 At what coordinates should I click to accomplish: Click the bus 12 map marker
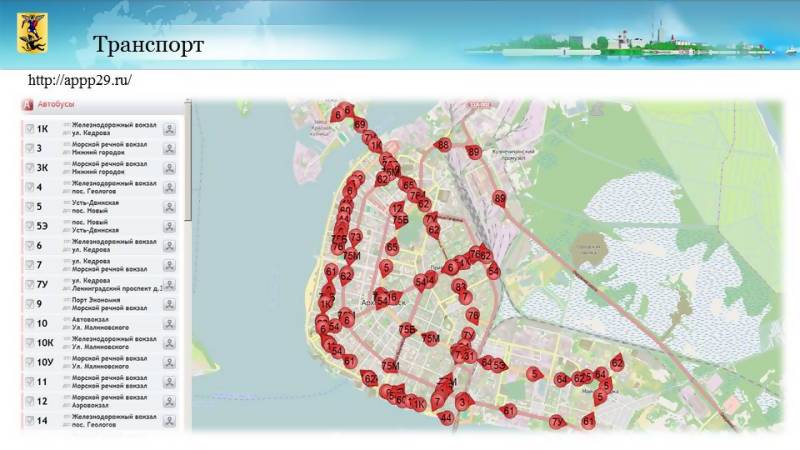398,208
